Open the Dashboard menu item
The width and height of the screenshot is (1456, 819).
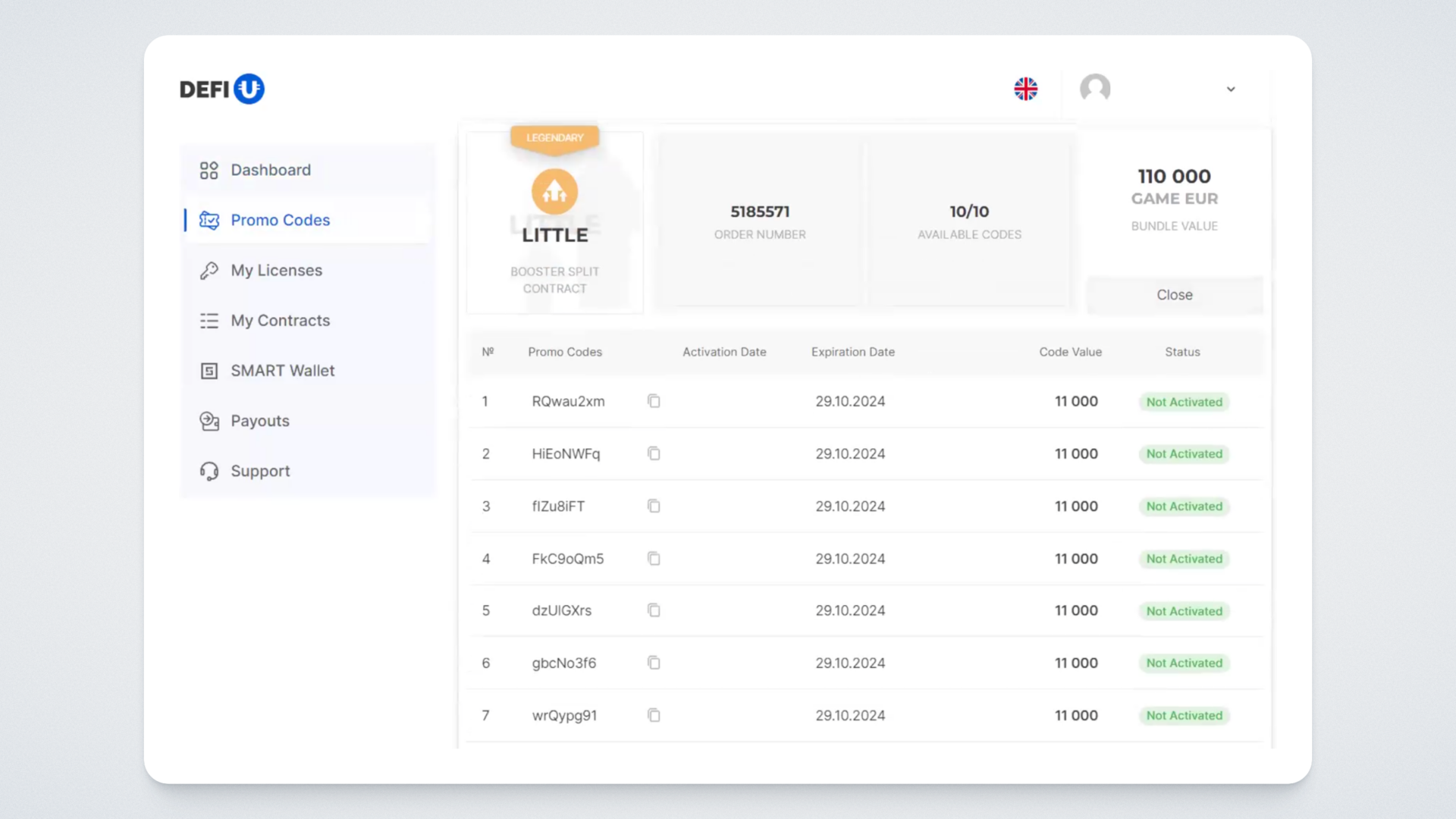pos(270,170)
